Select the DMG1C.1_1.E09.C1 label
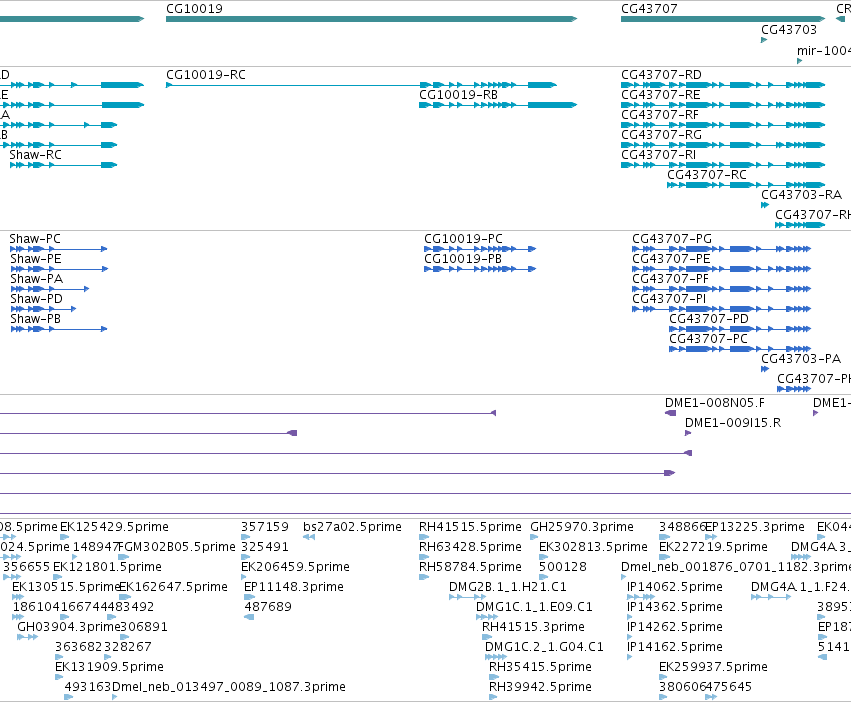The width and height of the screenshot is (851, 702). point(534,607)
